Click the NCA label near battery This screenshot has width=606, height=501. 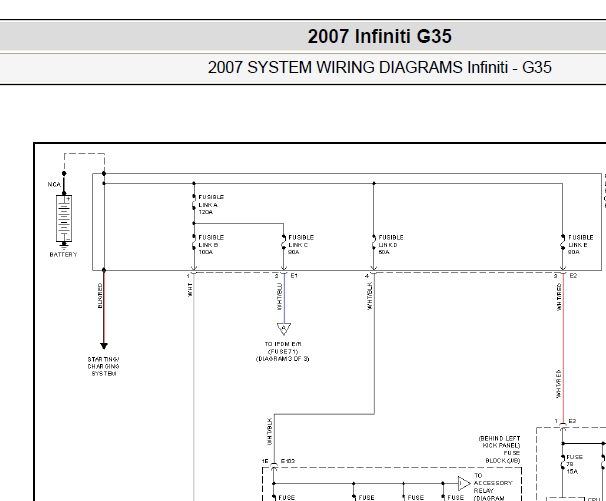(x=54, y=184)
